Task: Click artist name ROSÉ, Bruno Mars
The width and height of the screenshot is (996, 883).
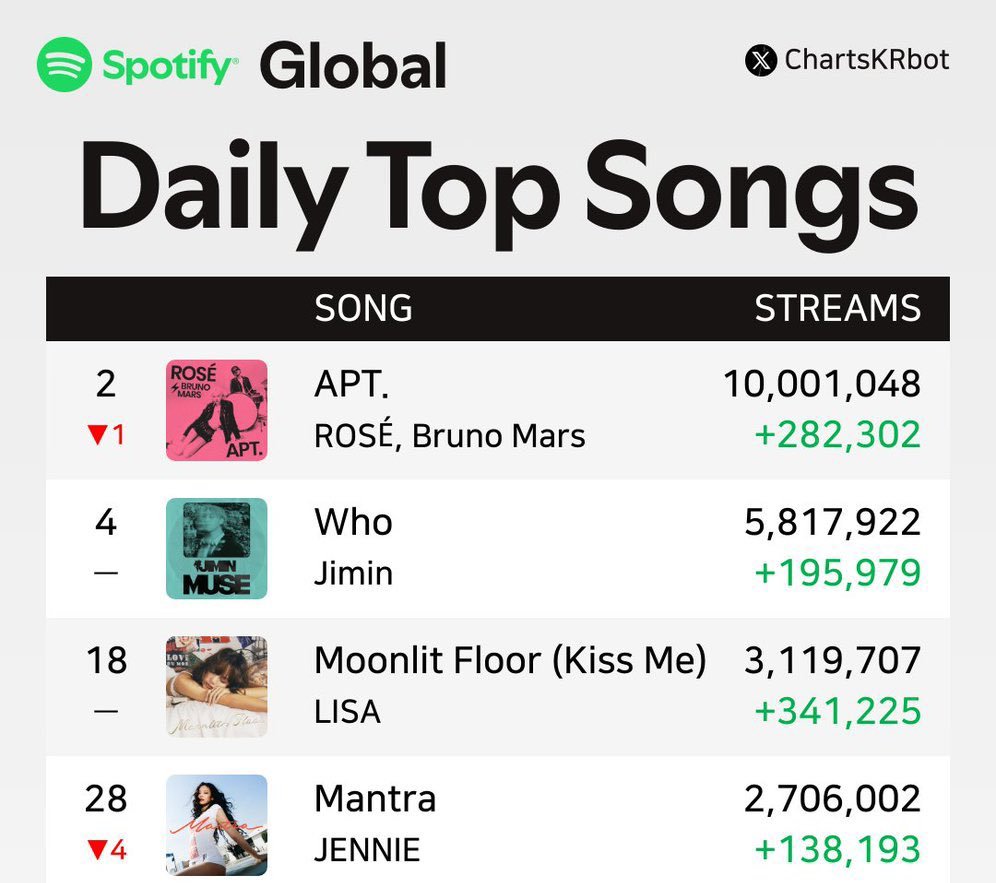Action: pyautogui.click(x=450, y=435)
